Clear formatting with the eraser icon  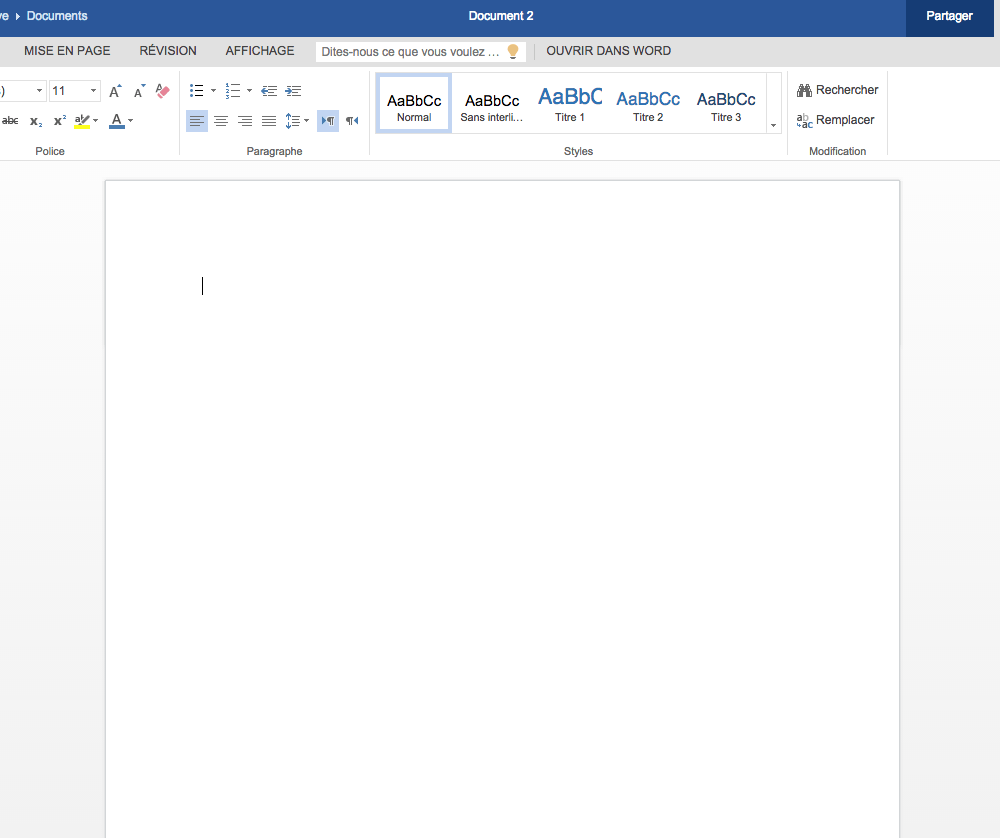[163, 91]
